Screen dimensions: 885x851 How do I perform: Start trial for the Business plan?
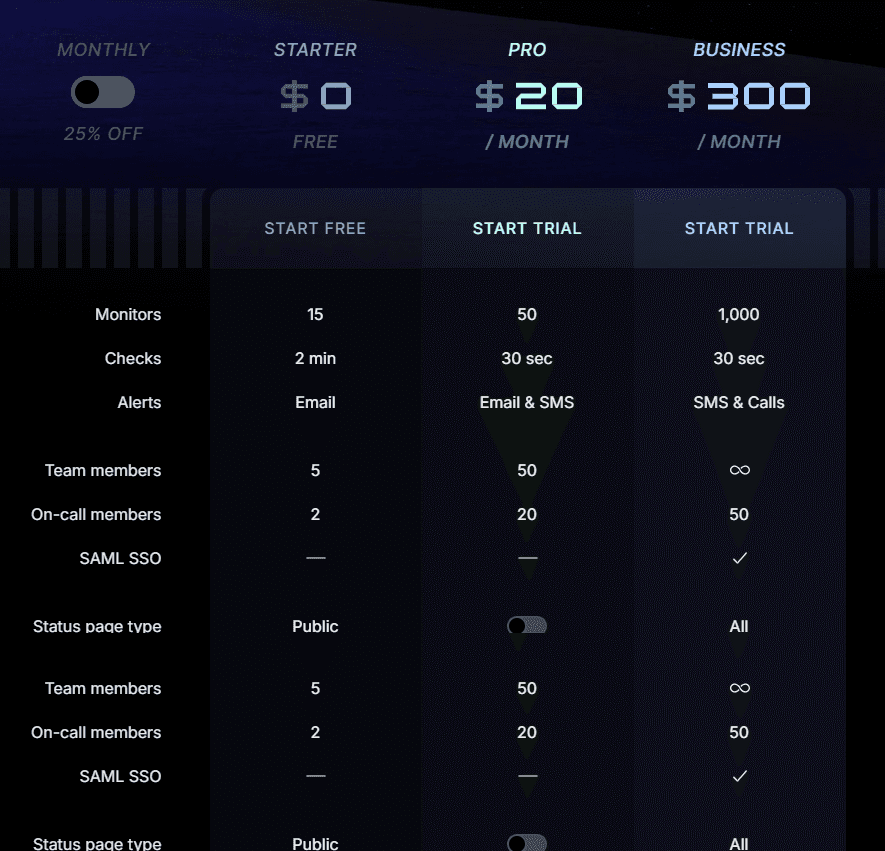[x=739, y=228]
